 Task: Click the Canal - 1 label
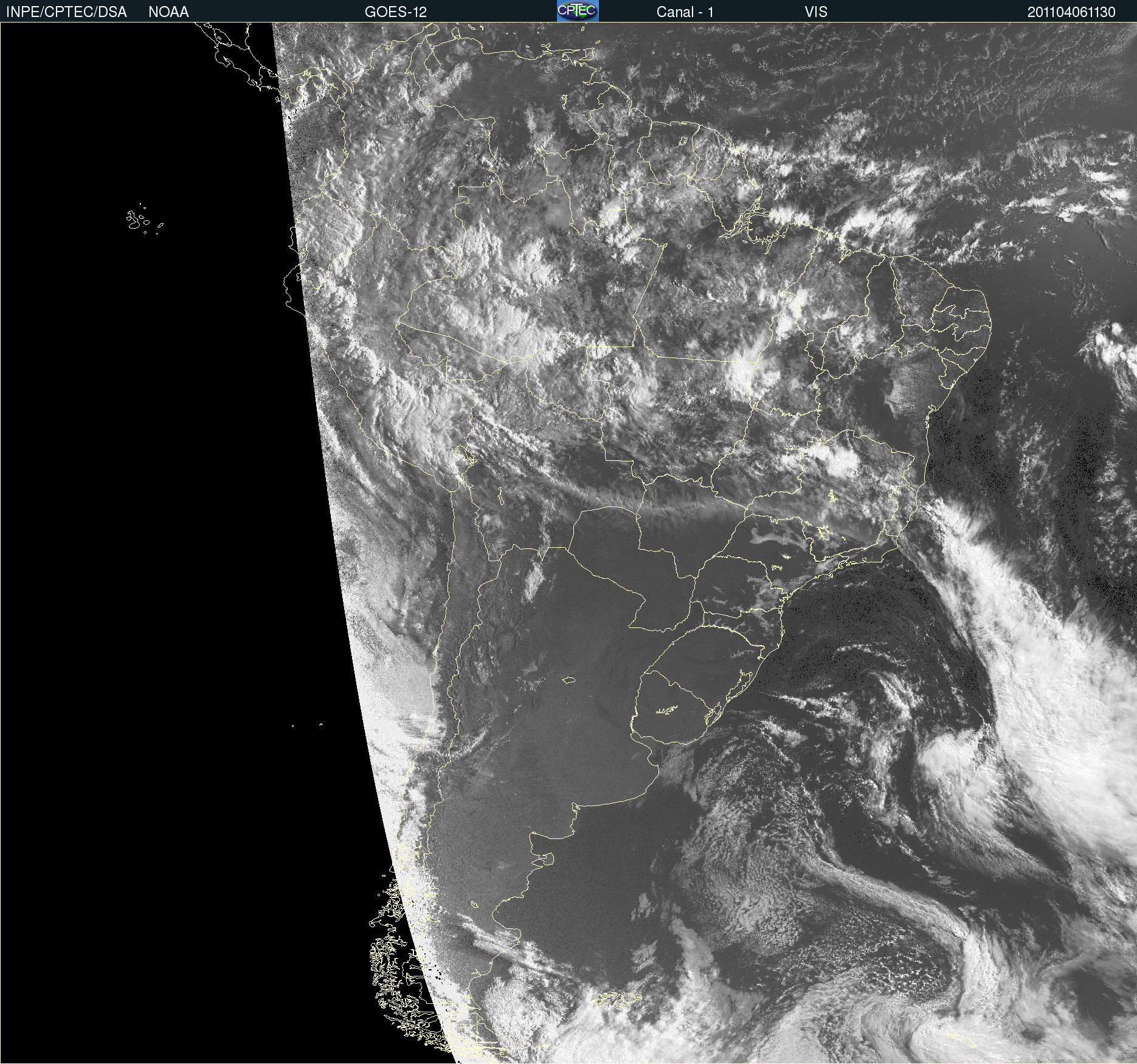pos(685,12)
